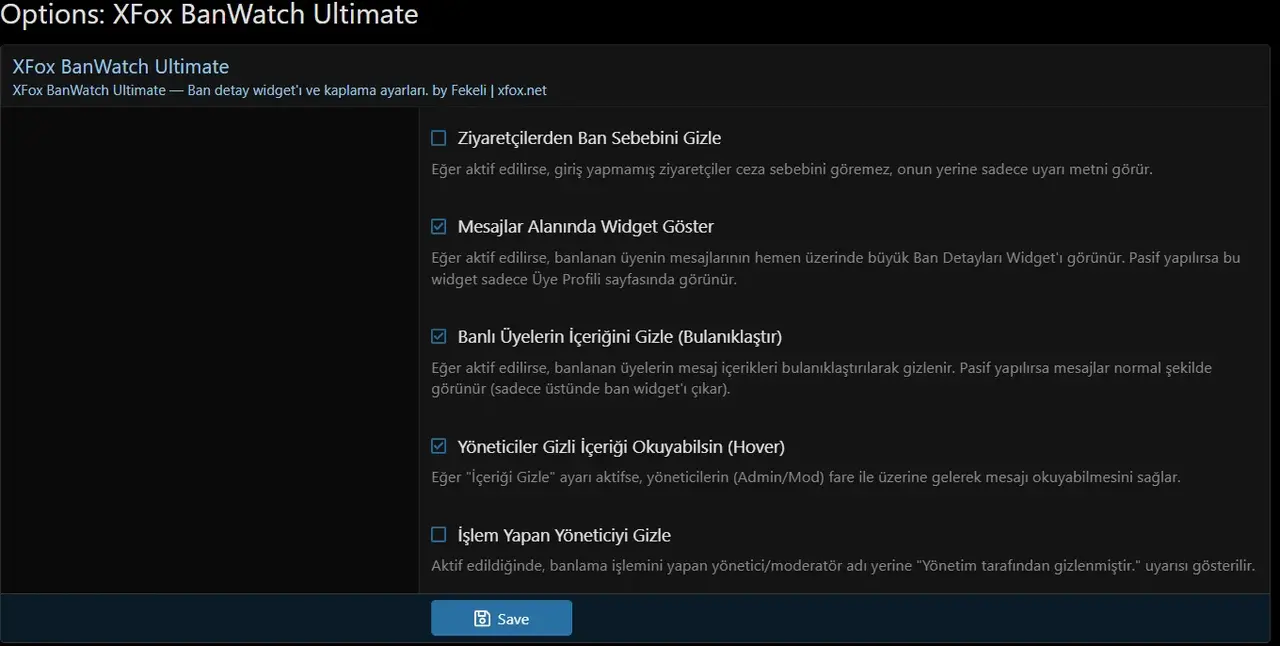This screenshot has height=646, width=1280.
Task: Click the Save button
Action: click(x=501, y=618)
